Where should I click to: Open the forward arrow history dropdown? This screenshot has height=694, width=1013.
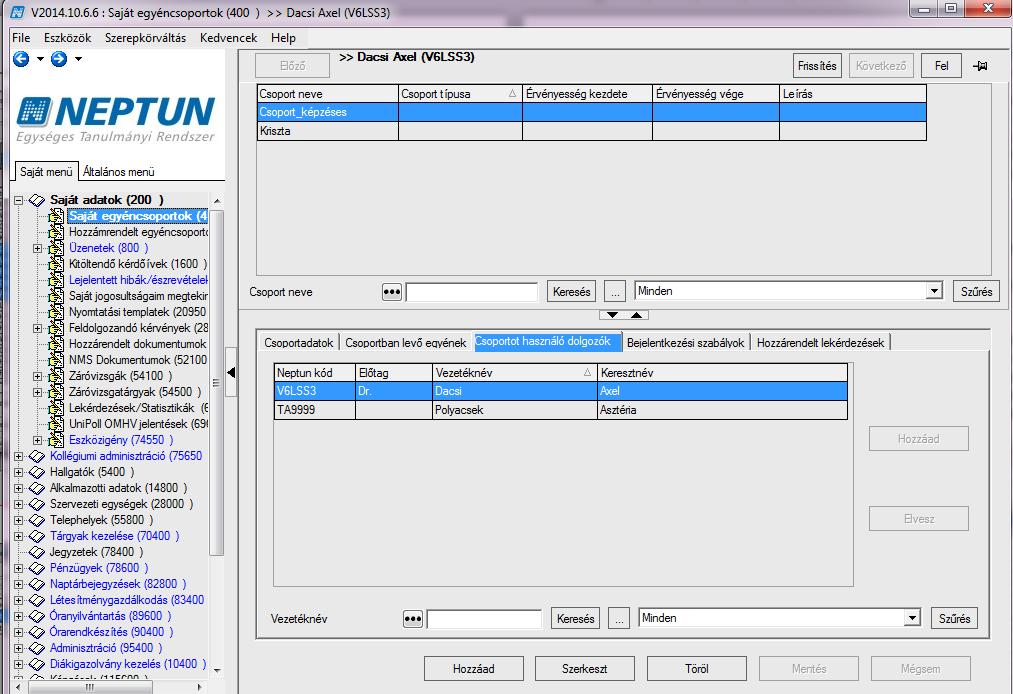[78, 59]
